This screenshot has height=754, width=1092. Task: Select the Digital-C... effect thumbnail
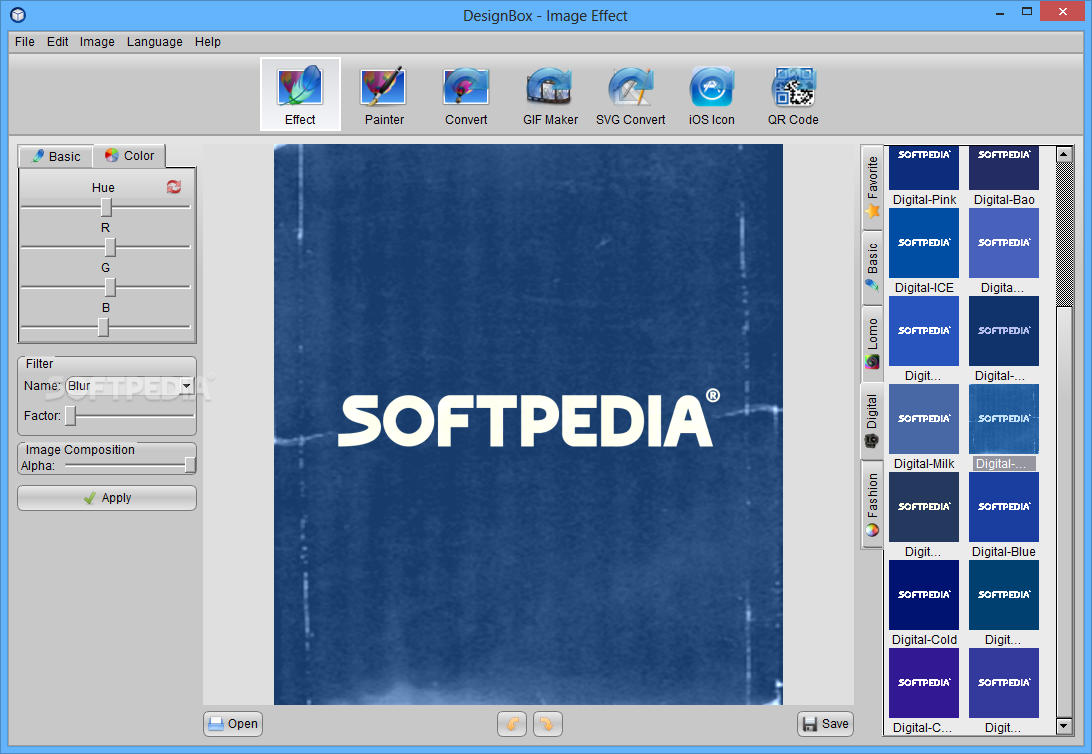coord(923,683)
